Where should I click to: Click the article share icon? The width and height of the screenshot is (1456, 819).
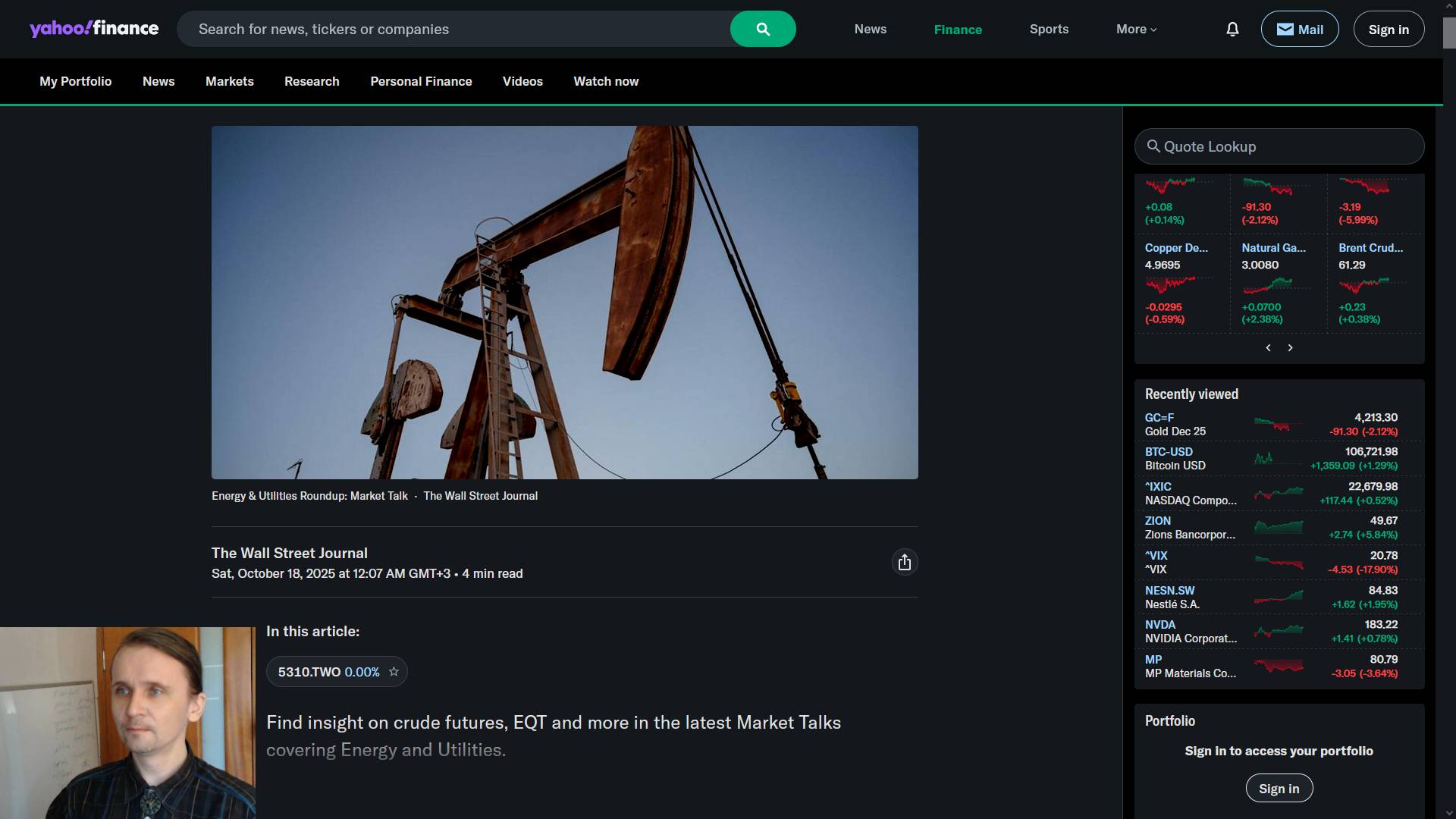point(904,562)
